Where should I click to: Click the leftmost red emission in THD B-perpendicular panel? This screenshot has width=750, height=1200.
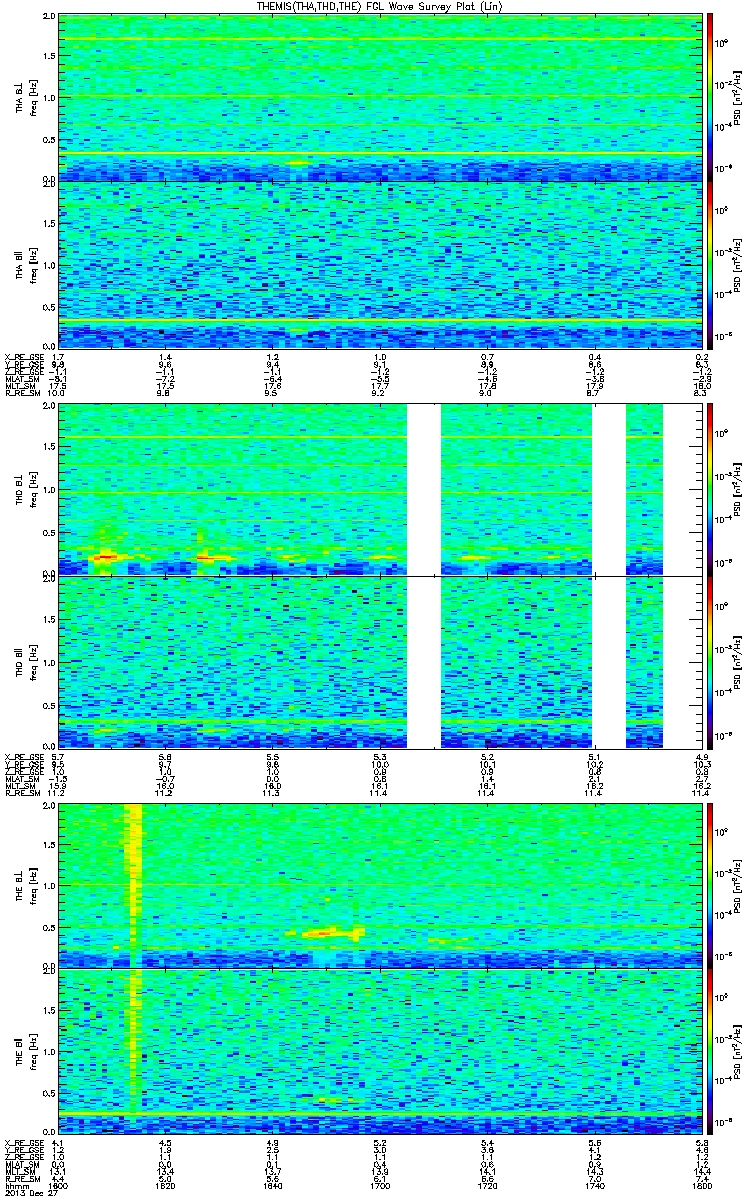click(x=107, y=557)
